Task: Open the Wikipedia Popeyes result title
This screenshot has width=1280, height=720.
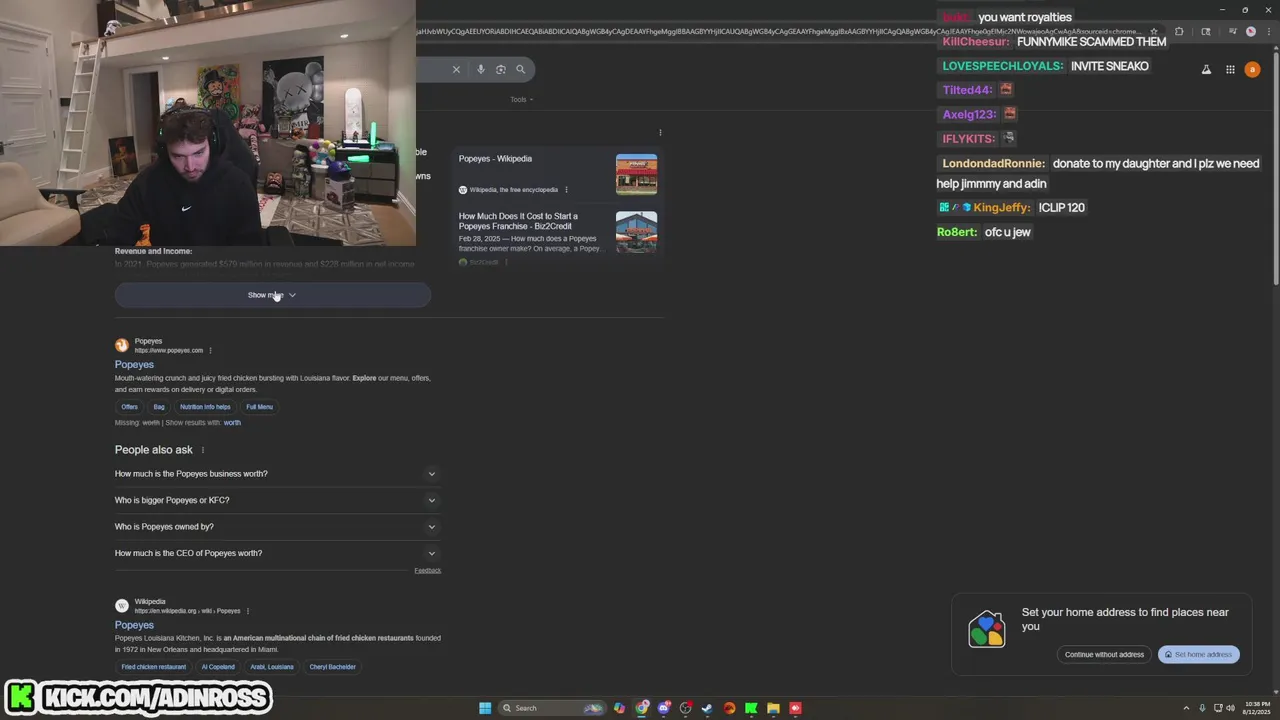Action: tap(134, 625)
